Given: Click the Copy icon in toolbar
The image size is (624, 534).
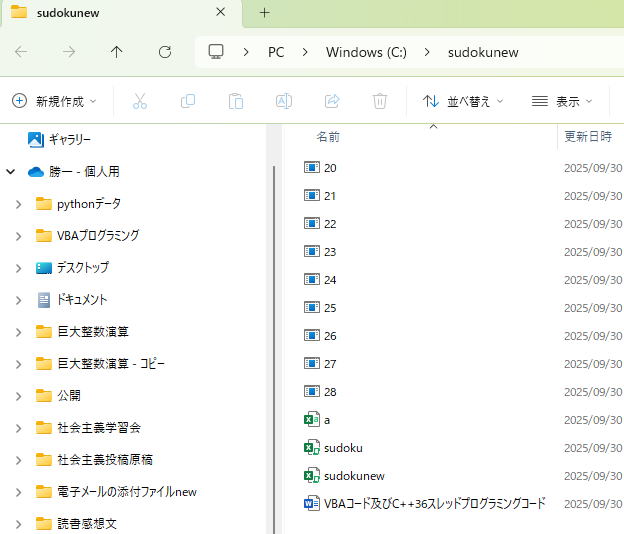Looking at the screenshot, I should pyautogui.click(x=188, y=101).
